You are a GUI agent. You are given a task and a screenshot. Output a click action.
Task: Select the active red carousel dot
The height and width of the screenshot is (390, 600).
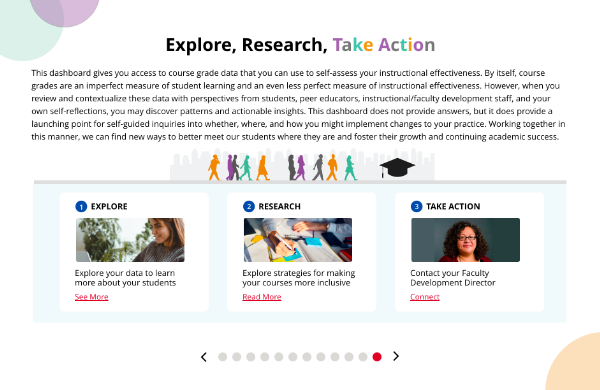coord(377,357)
